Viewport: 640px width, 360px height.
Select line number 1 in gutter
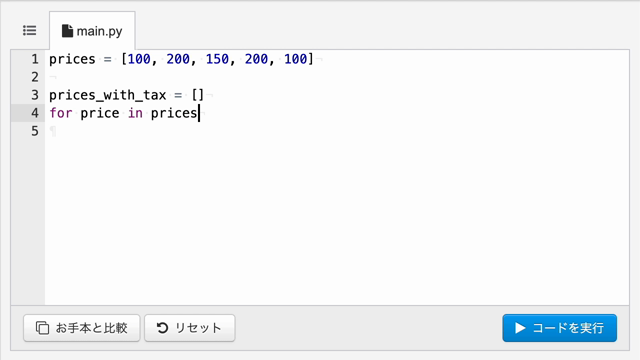click(35, 59)
